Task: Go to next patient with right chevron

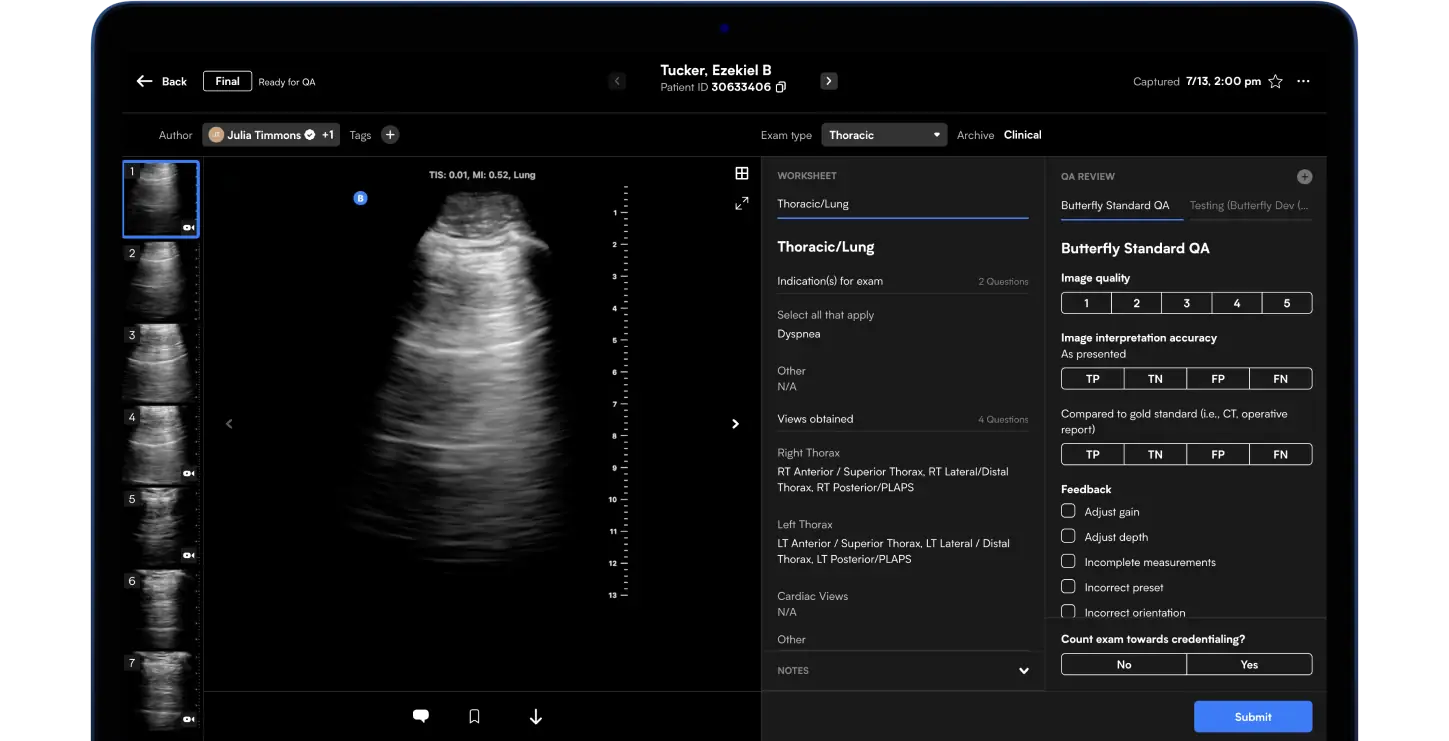Action: pyautogui.click(x=828, y=81)
